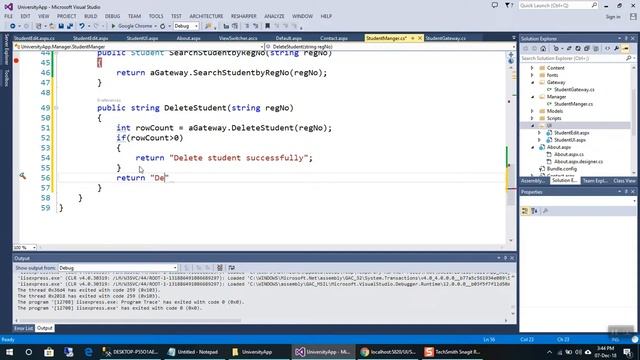Toggle word wrap icon in Output panel
Viewport: 640px width, 360px height.
232,268
